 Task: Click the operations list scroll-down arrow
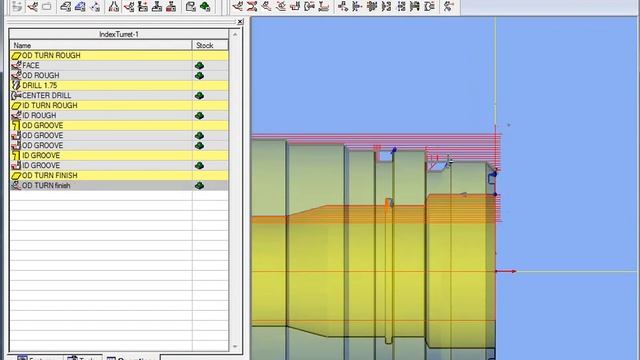click(235, 347)
